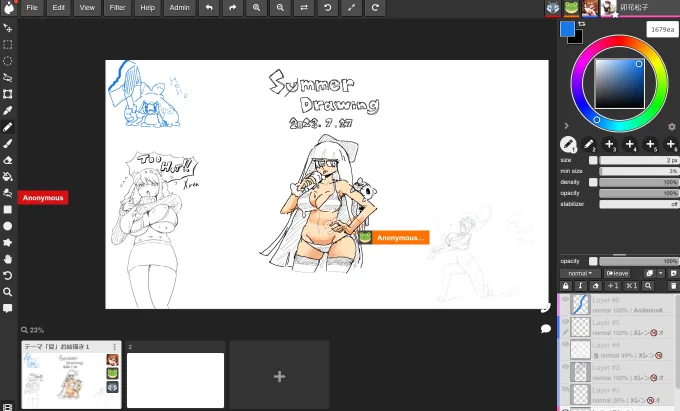This screenshot has height=411, width=680.
Task: Toggle visibility of Layer #6
Action: 565,299
